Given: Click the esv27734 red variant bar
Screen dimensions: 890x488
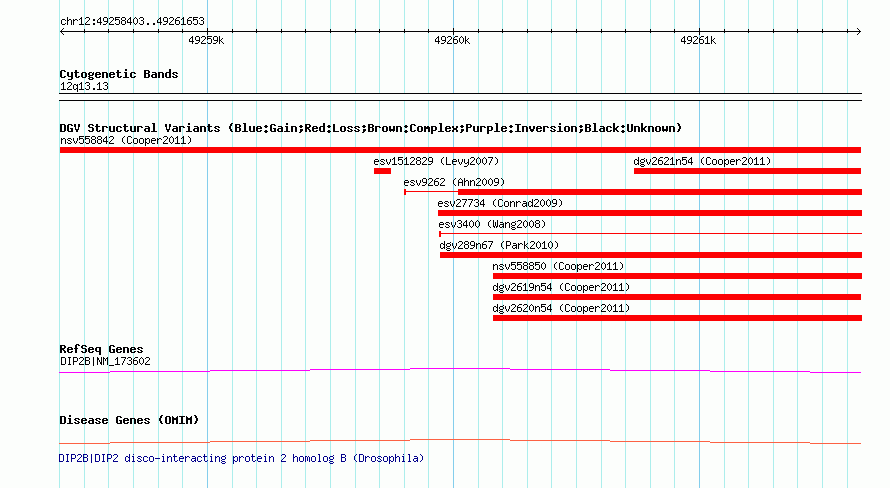Looking at the screenshot, I should (x=650, y=213).
